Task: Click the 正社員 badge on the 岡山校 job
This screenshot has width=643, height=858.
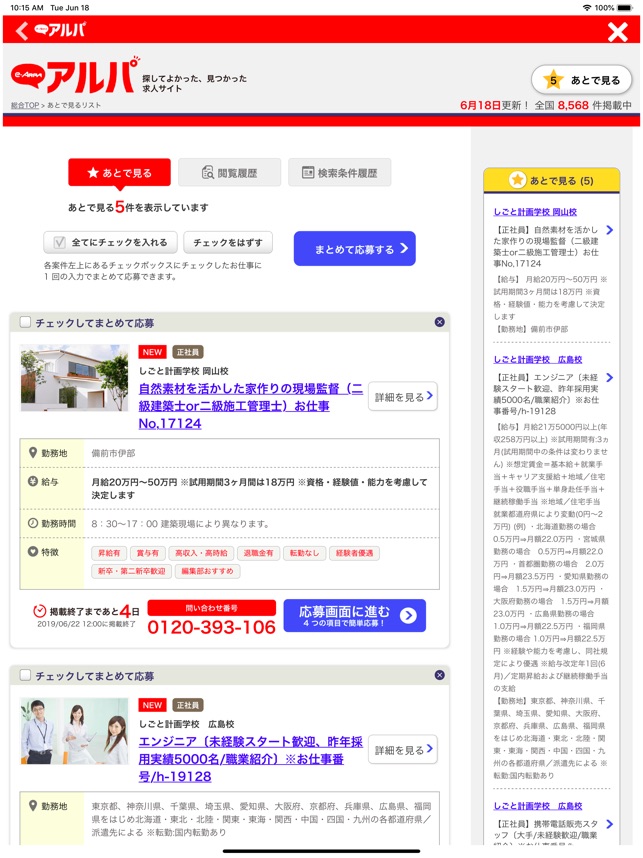Action: coord(188,352)
